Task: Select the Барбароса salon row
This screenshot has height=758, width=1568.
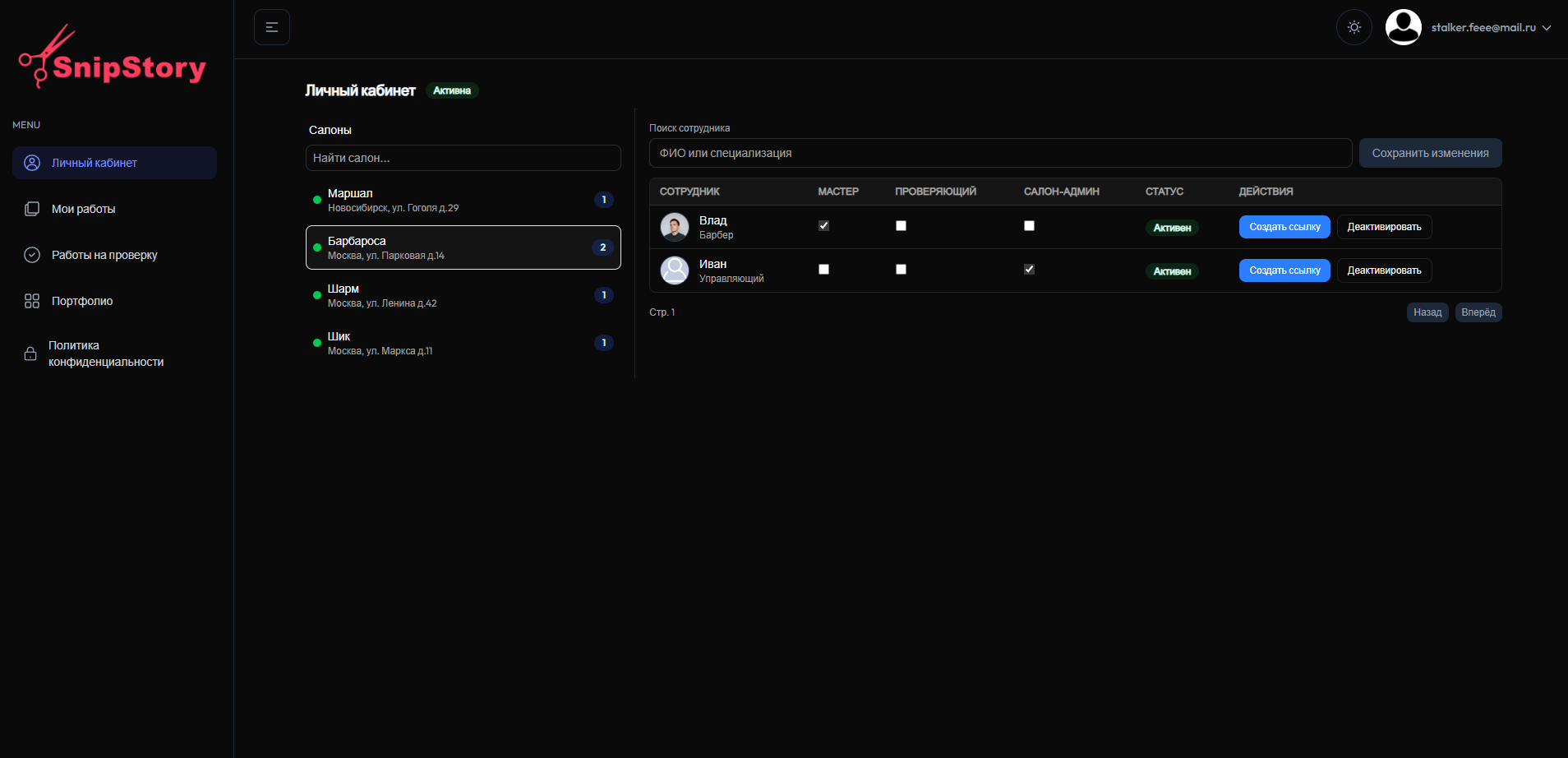Action: point(463,247)
